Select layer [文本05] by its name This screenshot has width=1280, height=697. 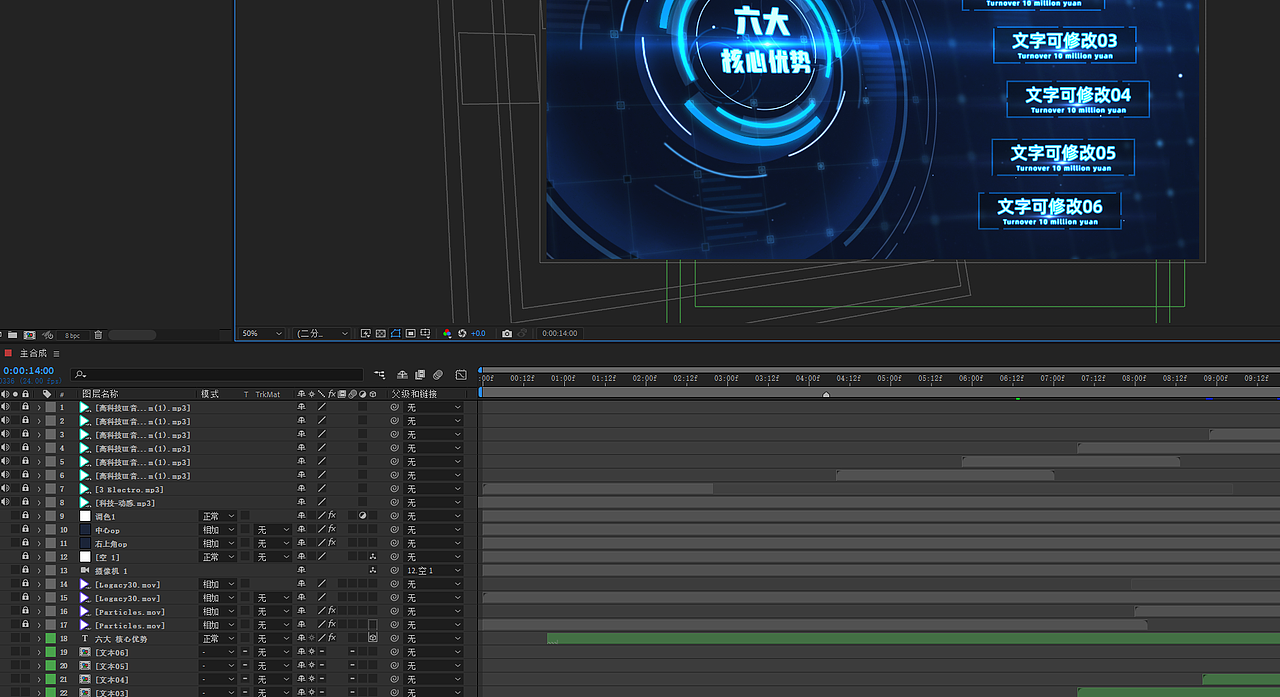point(112,665)
